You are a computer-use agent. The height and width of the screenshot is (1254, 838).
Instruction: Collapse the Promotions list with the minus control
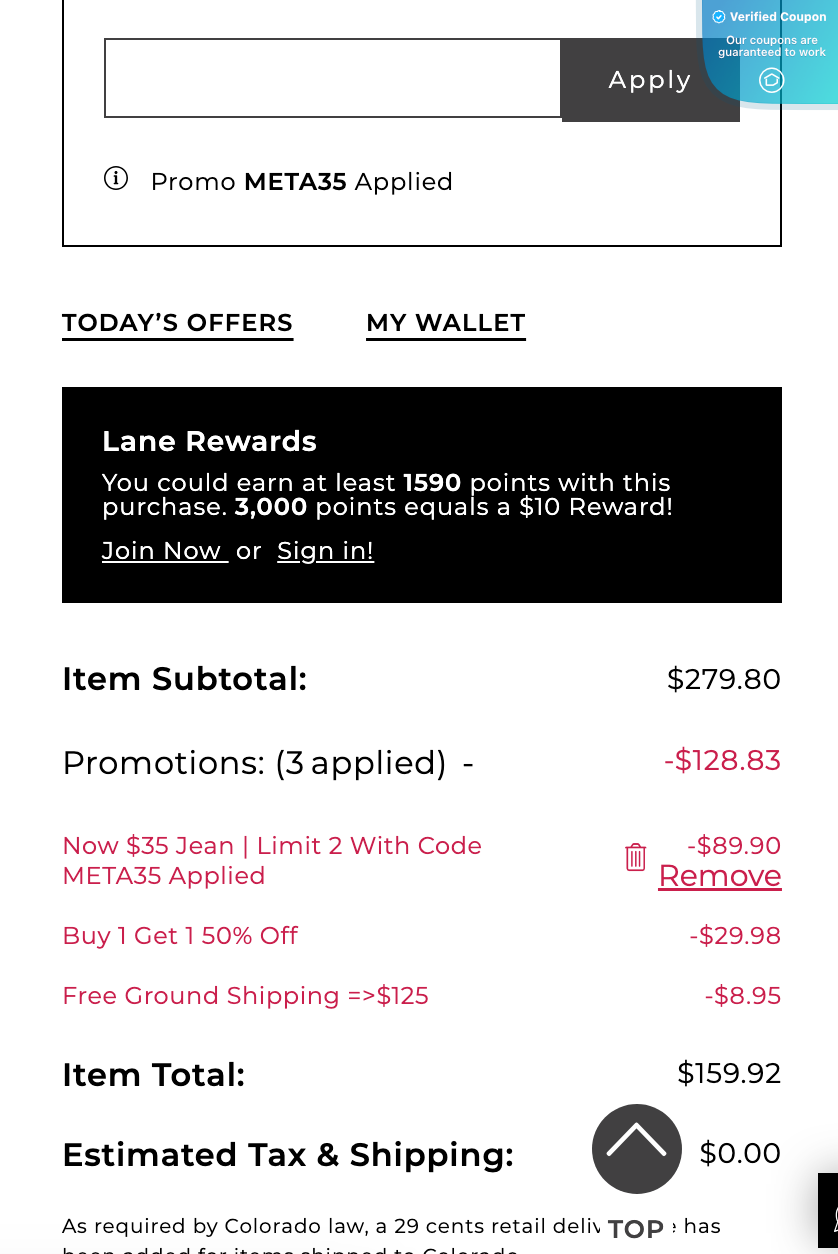465,762
